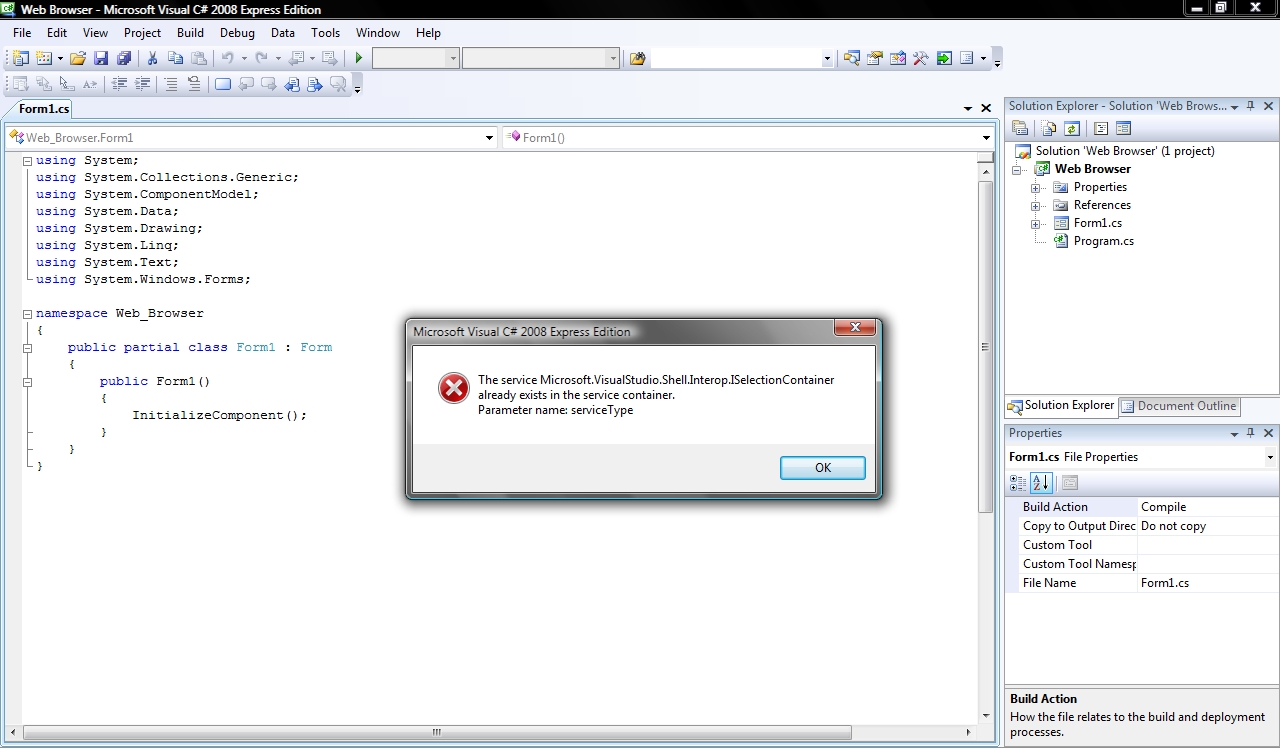The image size is (1280, 749).
Task: Cut selection with the scissors icon
Action: (x=153, y=59)
